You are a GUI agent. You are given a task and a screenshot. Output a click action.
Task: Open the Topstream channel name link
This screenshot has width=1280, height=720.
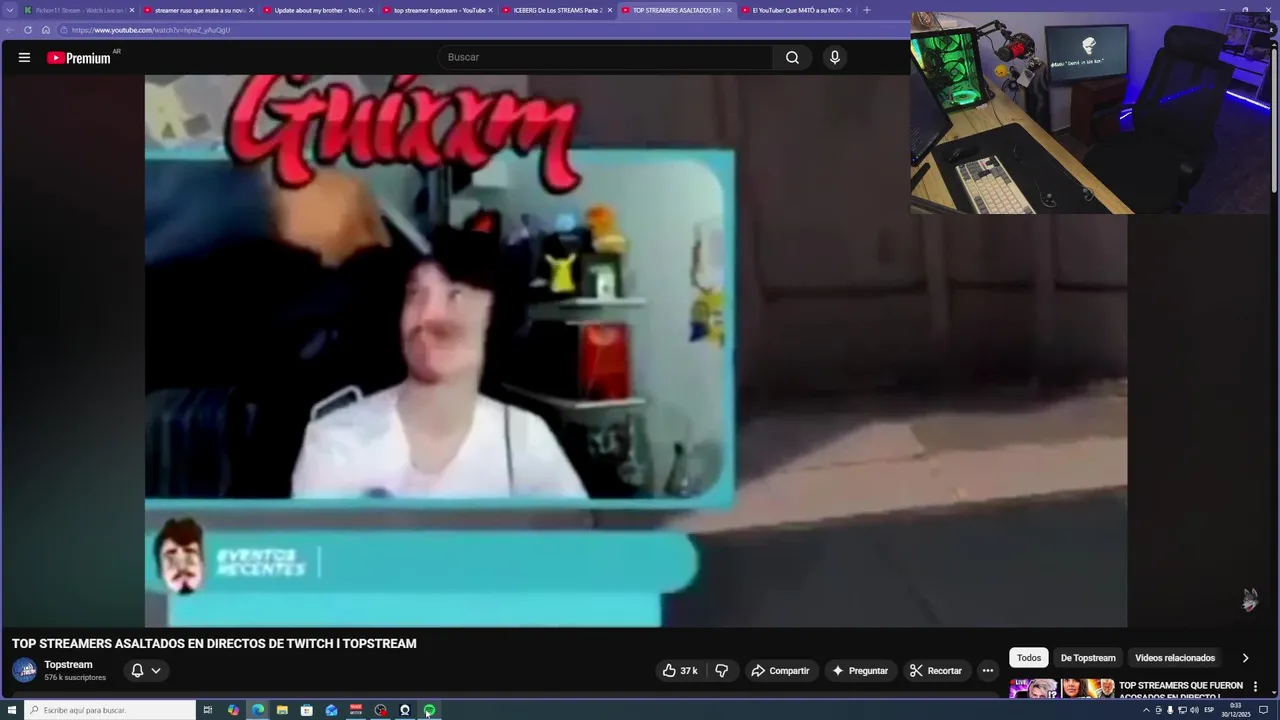coord(68,665)
